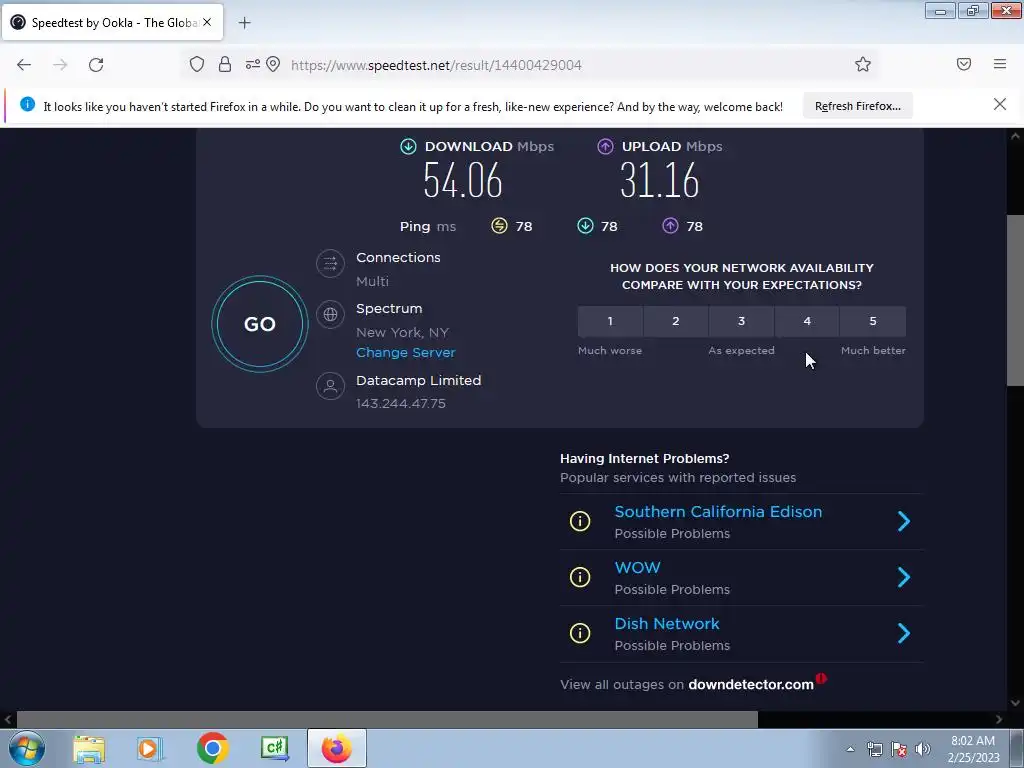Open the C# application on the taskbar

pyautogui.click(x=274, y=748)
